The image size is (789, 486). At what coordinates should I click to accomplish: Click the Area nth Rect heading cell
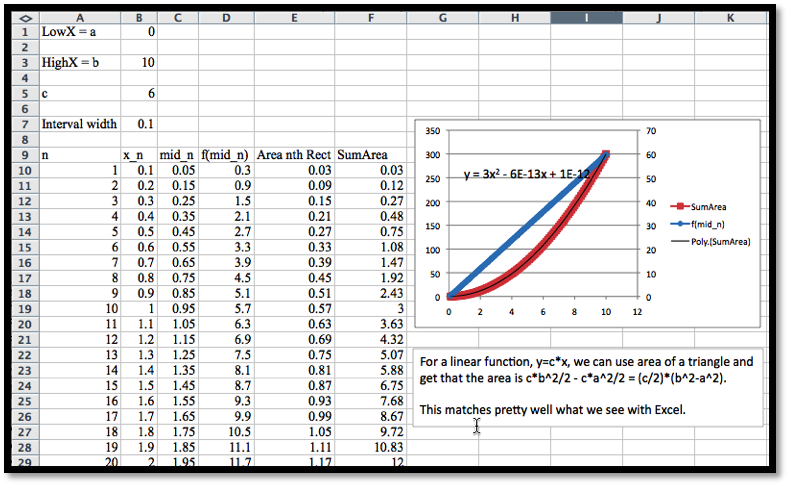(x=294, y=155)
